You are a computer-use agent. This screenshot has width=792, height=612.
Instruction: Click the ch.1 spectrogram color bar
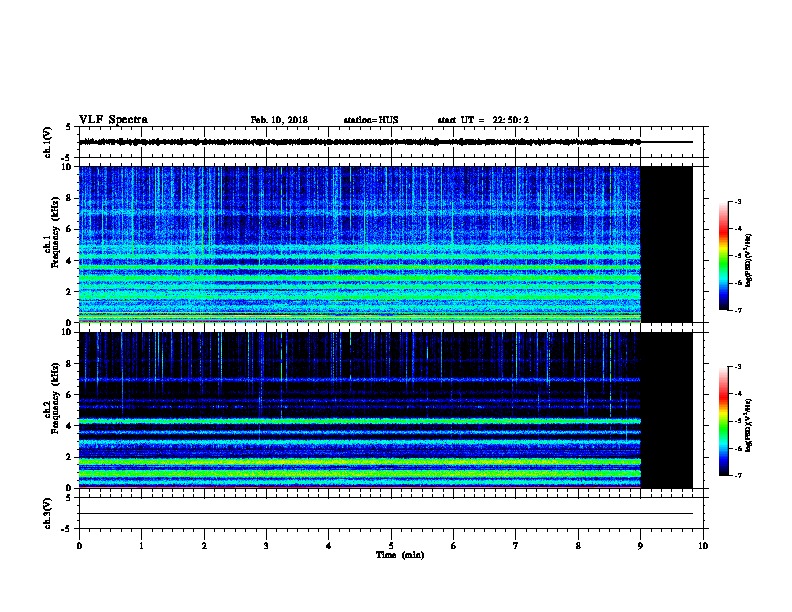click(x=724, y=256)
